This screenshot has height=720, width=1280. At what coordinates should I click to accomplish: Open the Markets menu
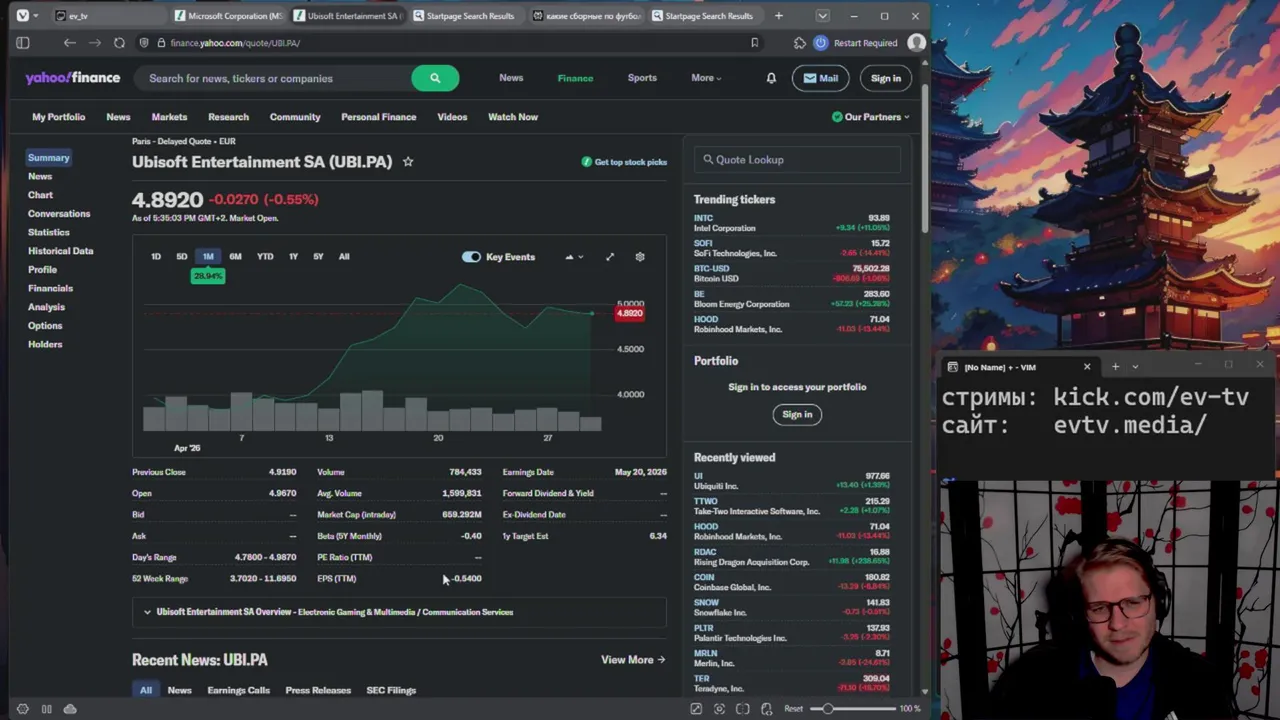(x=169, y=117)
